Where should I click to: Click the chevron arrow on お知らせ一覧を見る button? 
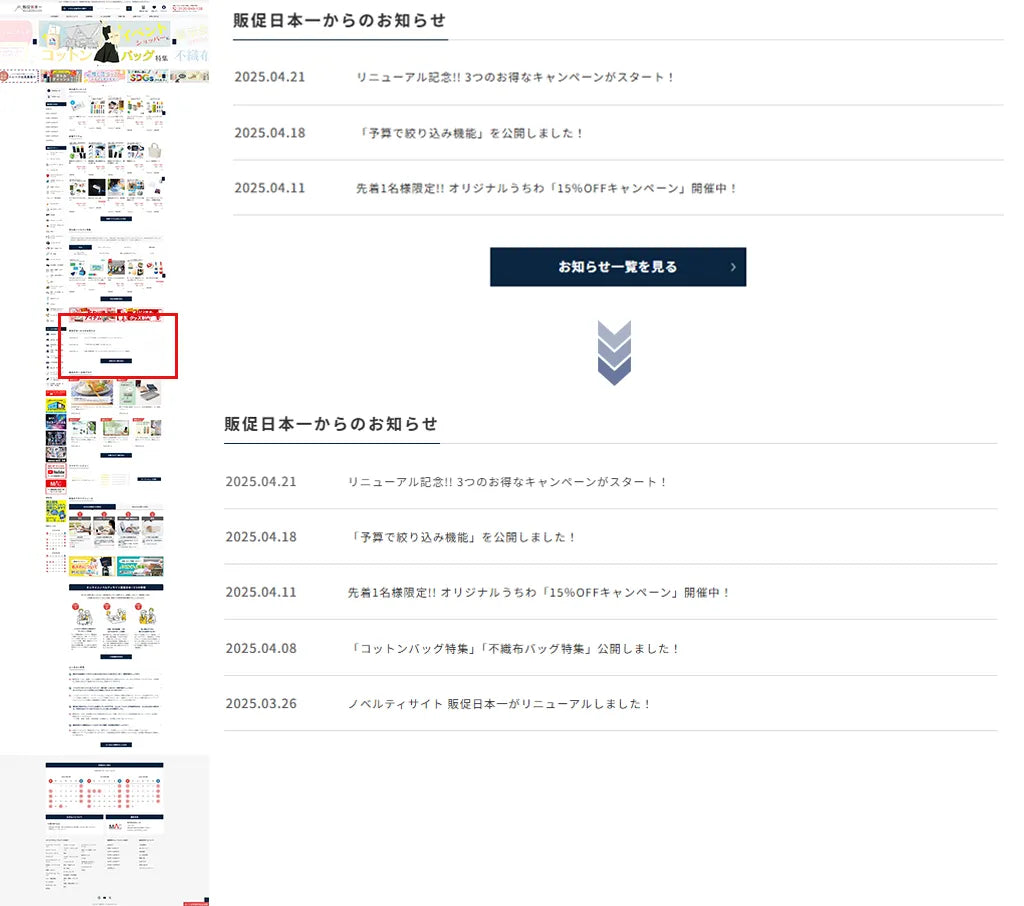[732, 267]
